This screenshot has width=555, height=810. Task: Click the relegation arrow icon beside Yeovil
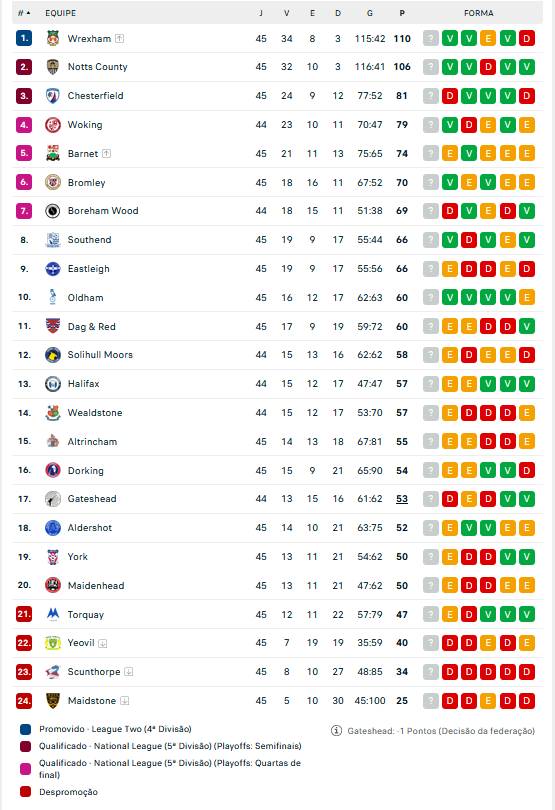pos(103,643)
